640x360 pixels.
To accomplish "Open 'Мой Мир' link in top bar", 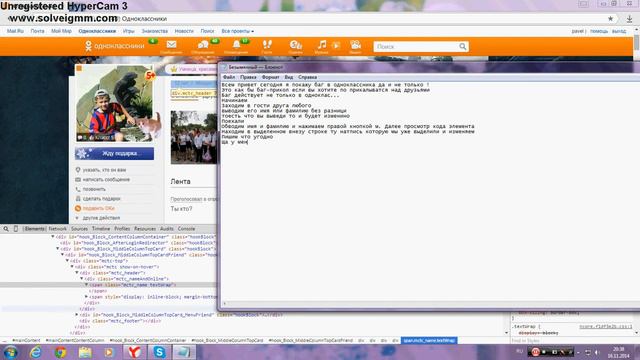I will pos(61,31).
